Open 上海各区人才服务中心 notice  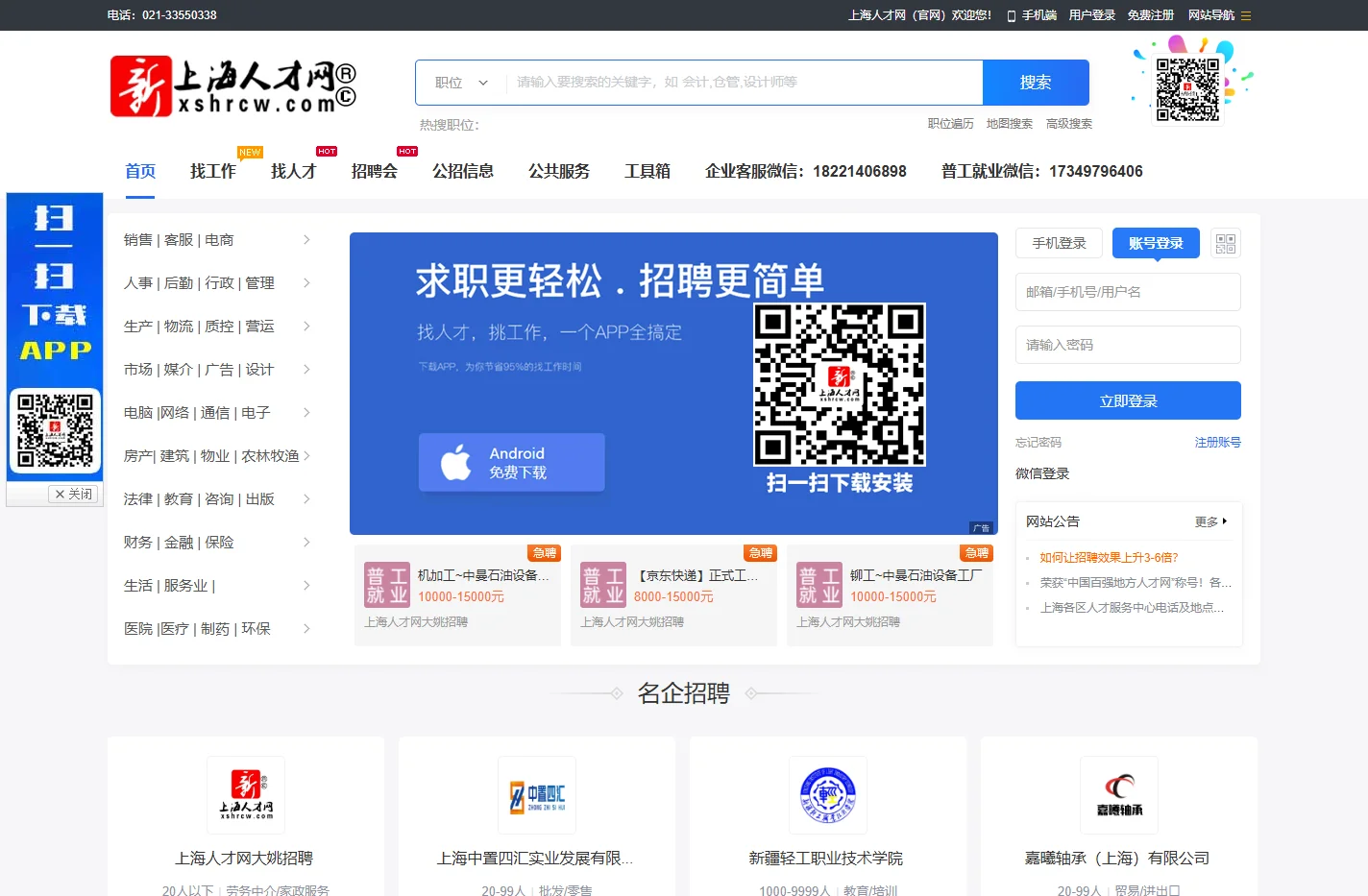coord(1133,607)
